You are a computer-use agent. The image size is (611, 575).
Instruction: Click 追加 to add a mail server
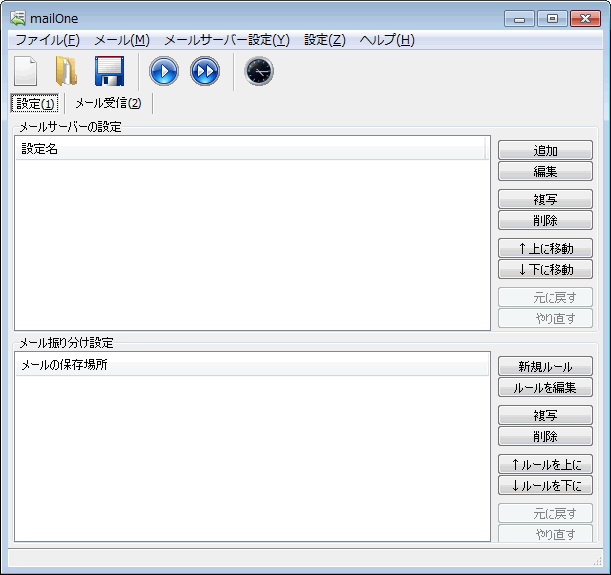pos(545,150)
